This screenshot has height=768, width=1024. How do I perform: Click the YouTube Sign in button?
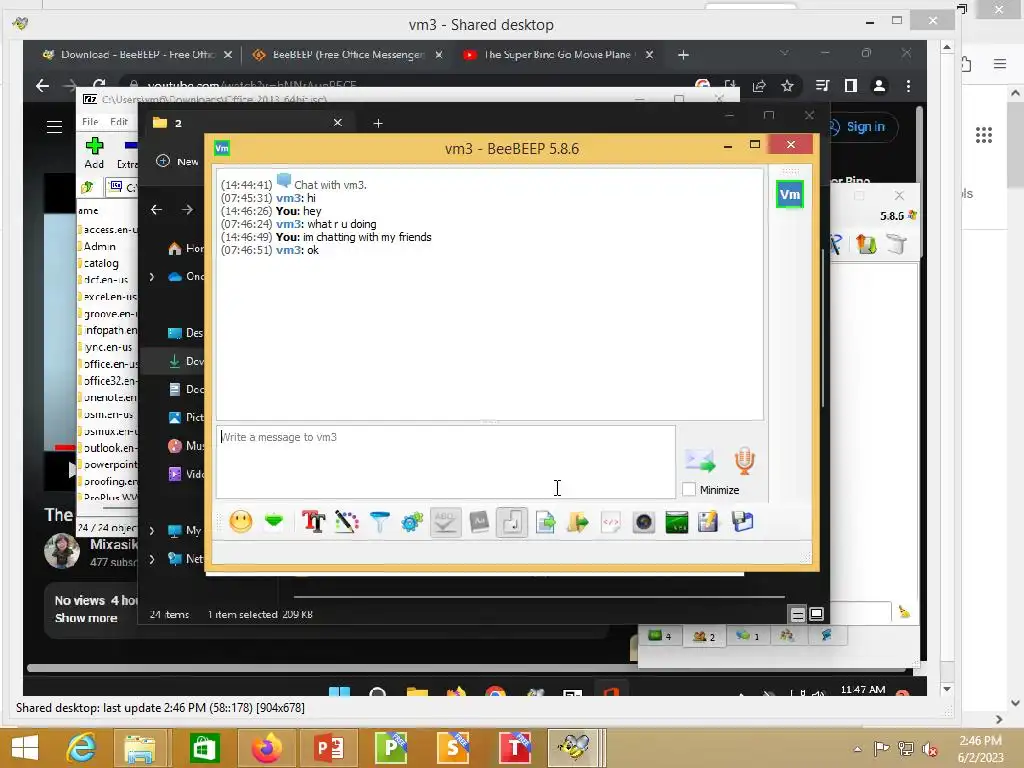coord(865,127)
